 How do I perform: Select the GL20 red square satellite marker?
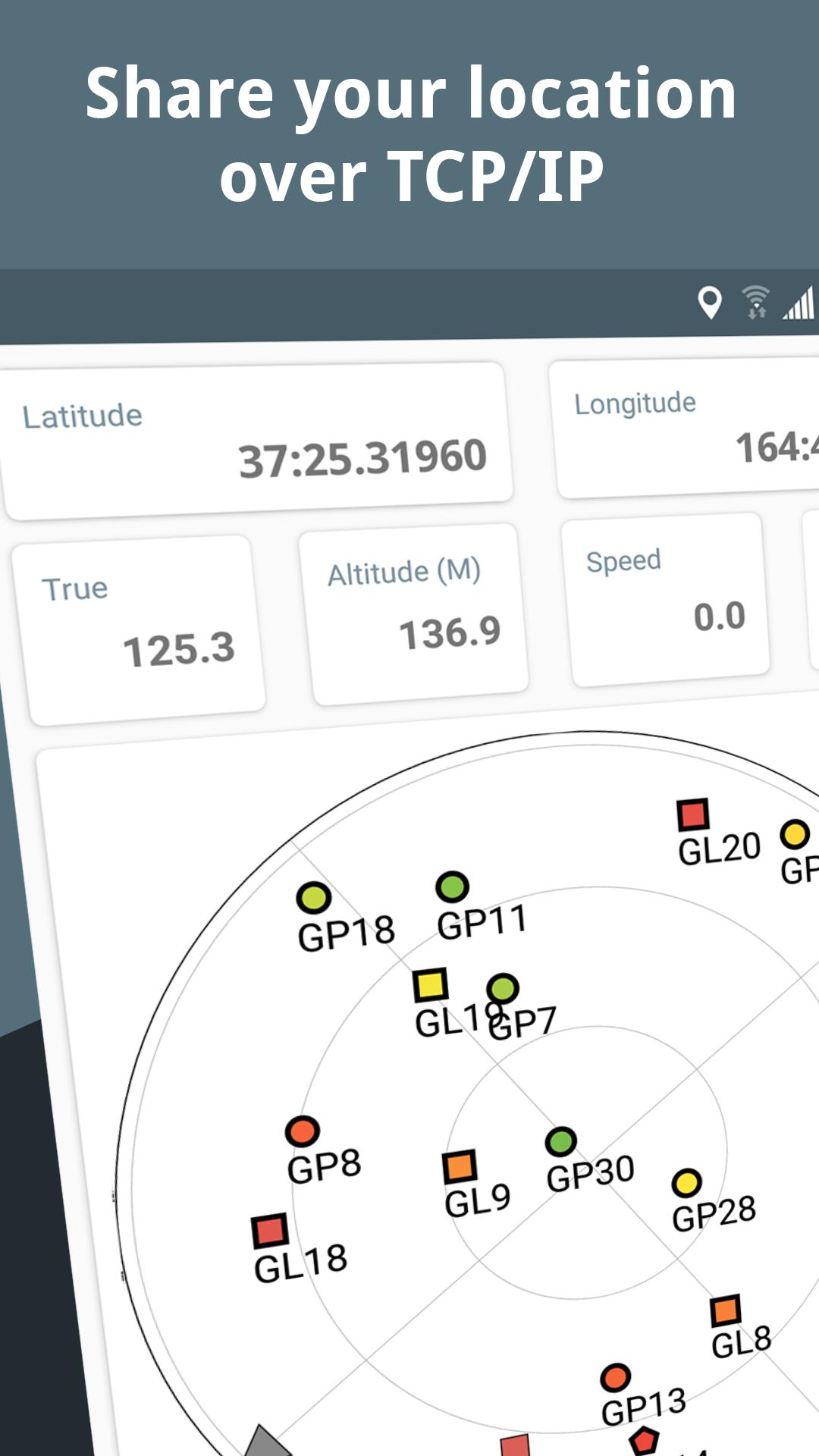click(693, 814)
